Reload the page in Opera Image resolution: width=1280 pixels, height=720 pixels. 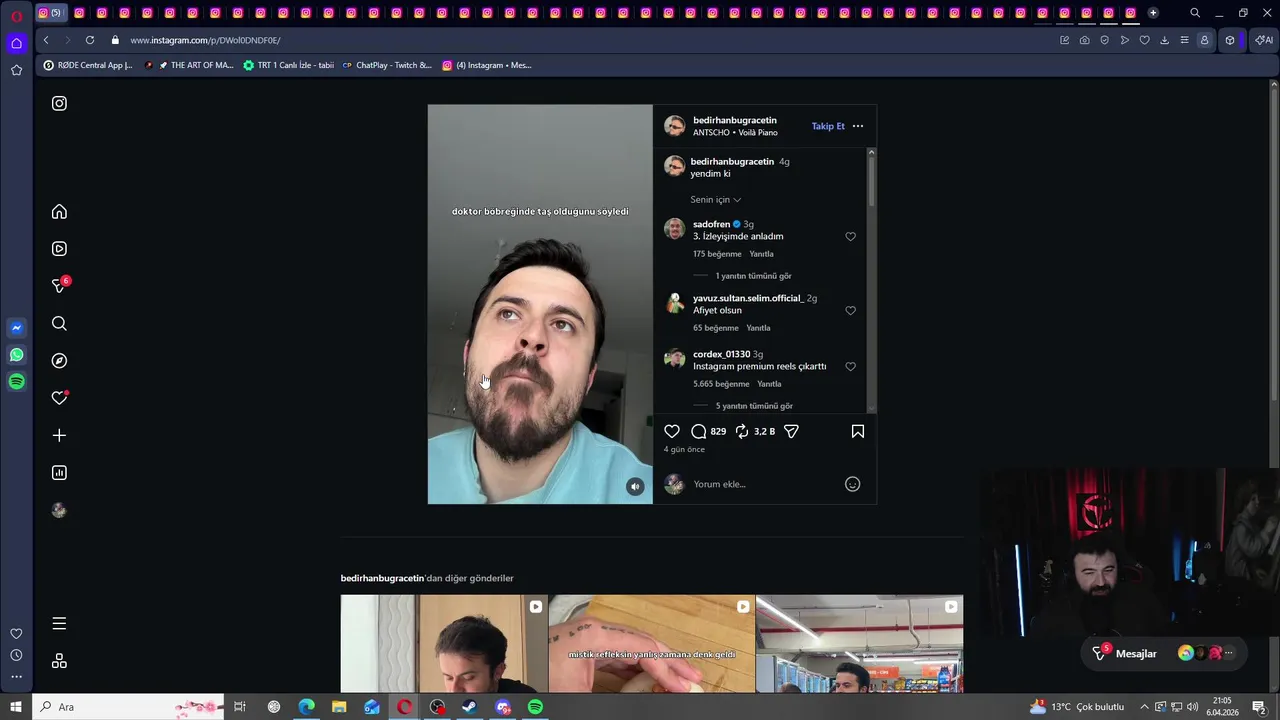[90, 40]
